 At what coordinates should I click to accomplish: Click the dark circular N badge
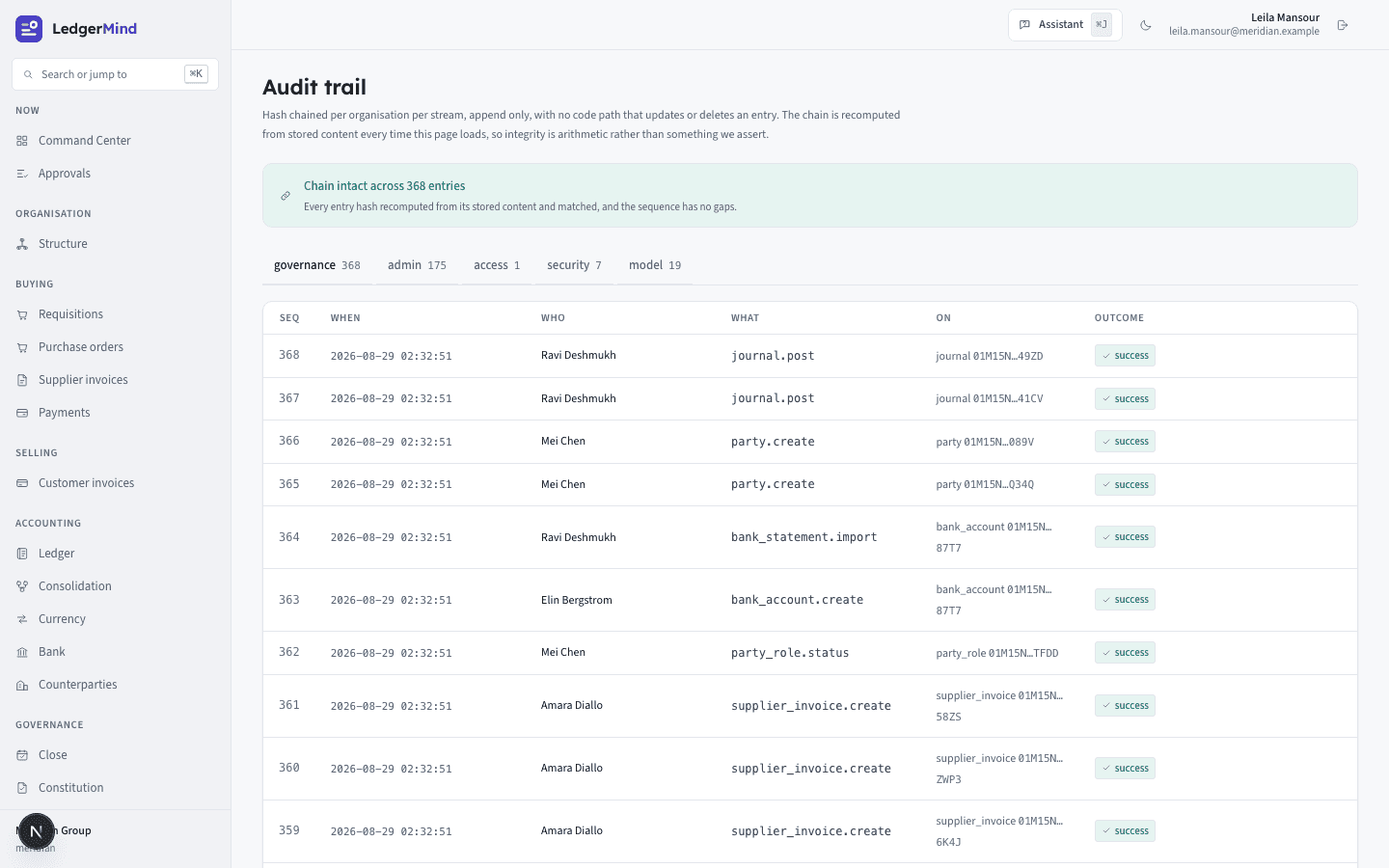(x=37, y=830)
